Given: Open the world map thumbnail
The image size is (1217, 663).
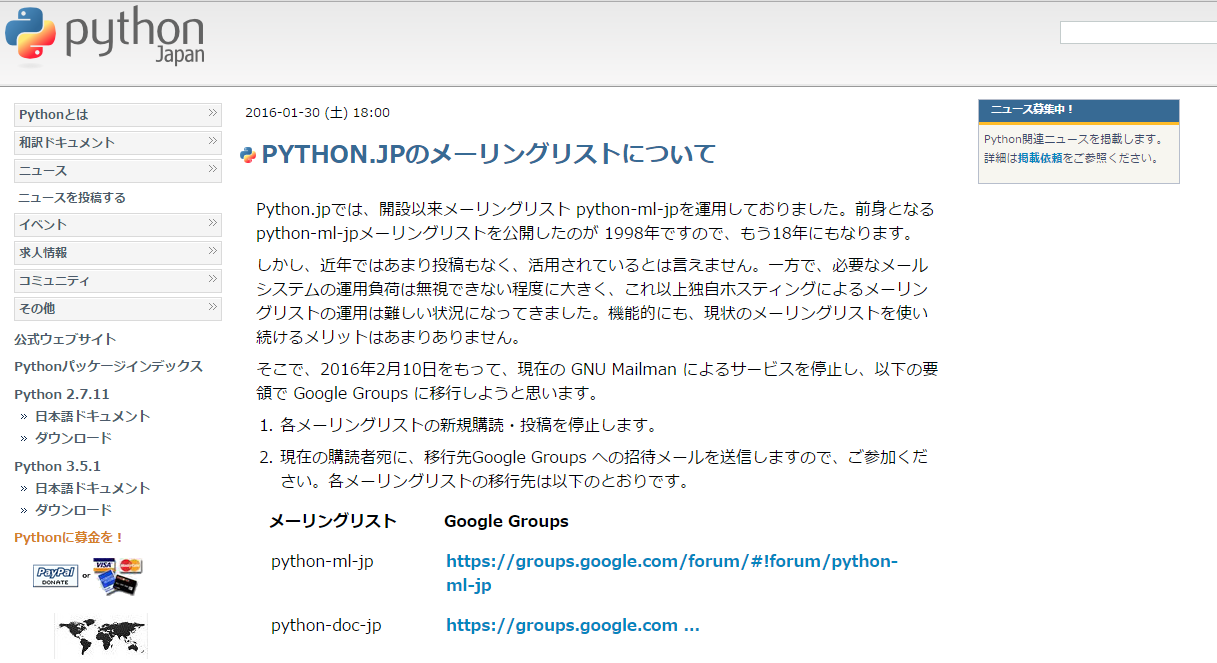Looking at the screenshot, I should click(101, 637).
